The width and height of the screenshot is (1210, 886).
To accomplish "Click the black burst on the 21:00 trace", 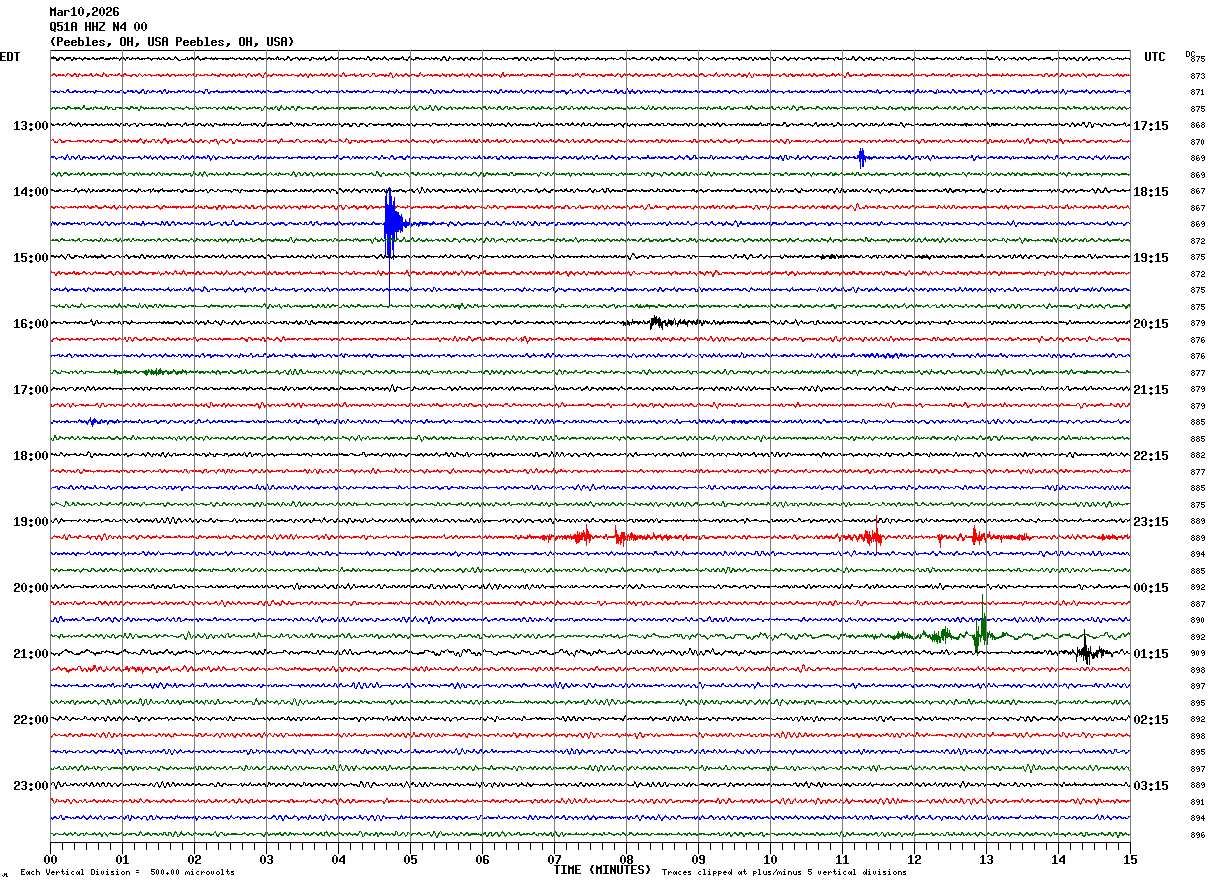I will pos(1086,653).
